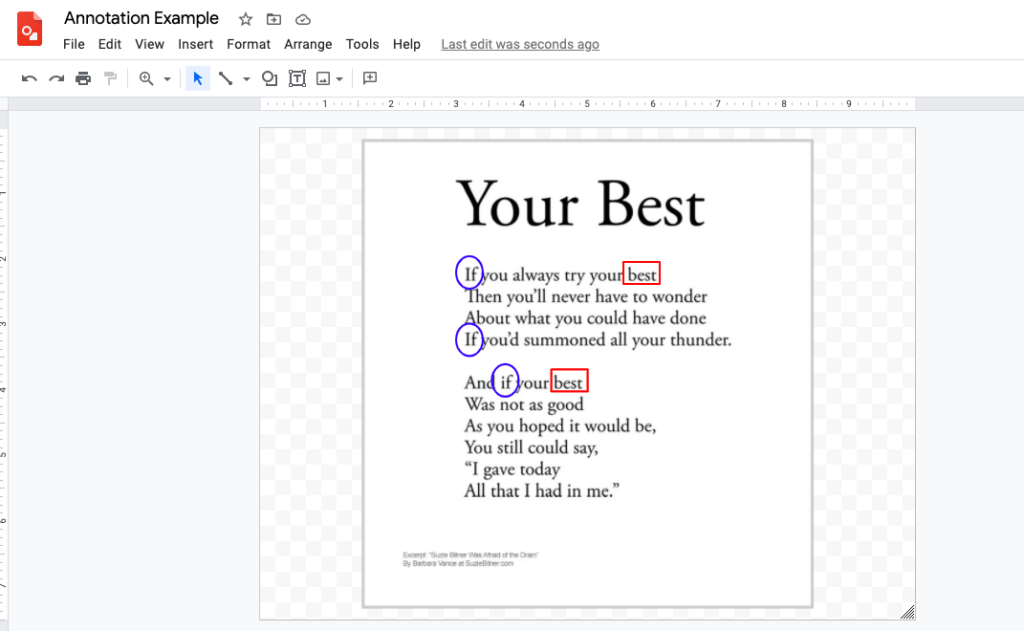Open the line type dropdown arrow
This screenshot has width=1024, height=631.
tap(246, 79)
